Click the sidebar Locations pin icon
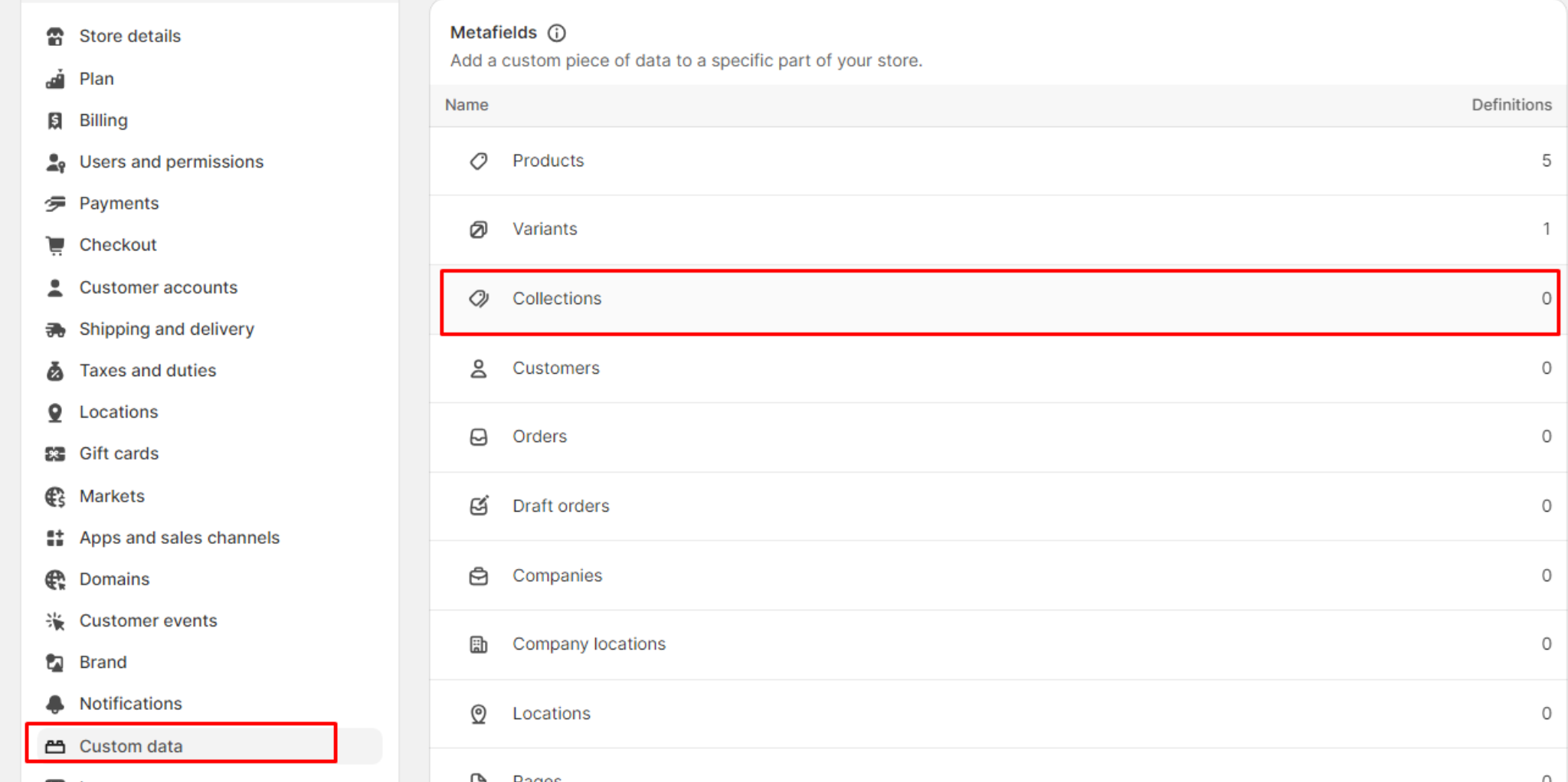Viewport: 1568px width, 782px height. pyautogui.click(x=55, y=413)
